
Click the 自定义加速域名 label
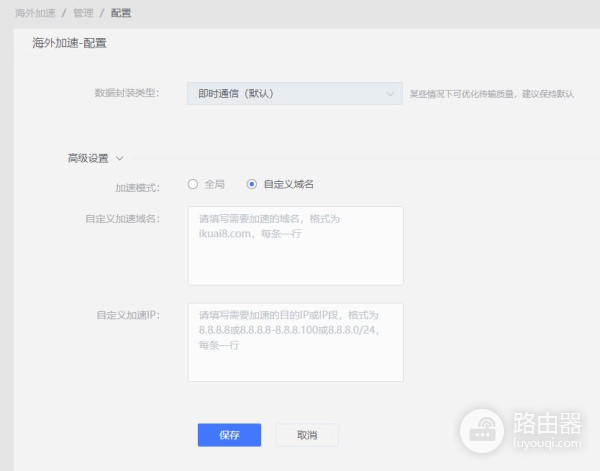[x=122, y=218]
